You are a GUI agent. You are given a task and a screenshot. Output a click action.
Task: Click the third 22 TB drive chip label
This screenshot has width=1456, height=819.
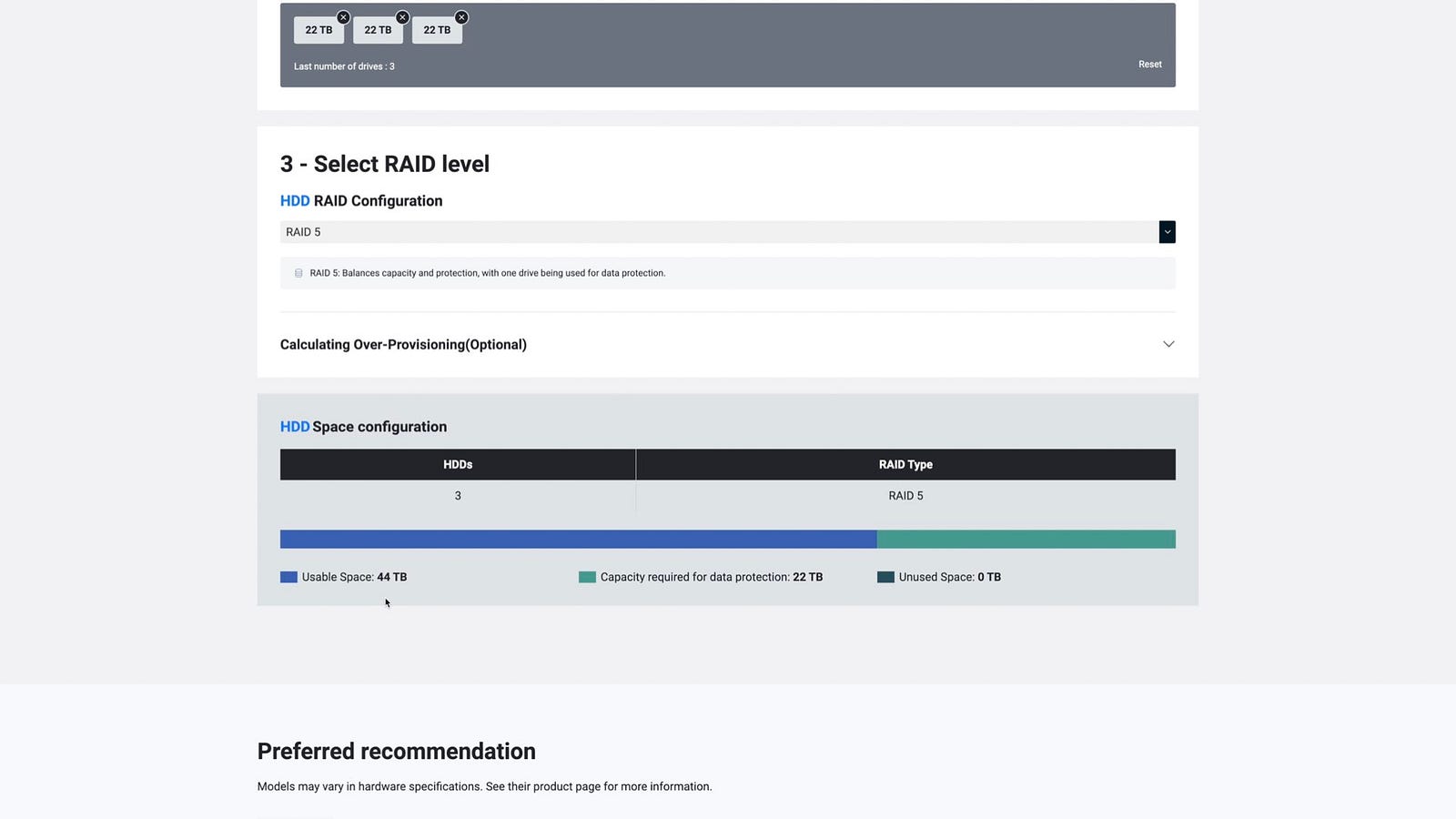click(x=437, y=30)
